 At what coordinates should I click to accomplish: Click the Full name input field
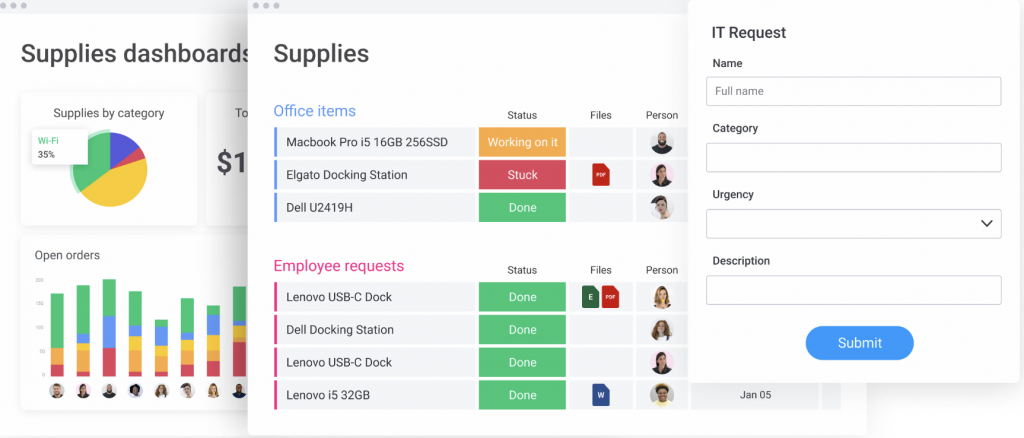point(853,91)
